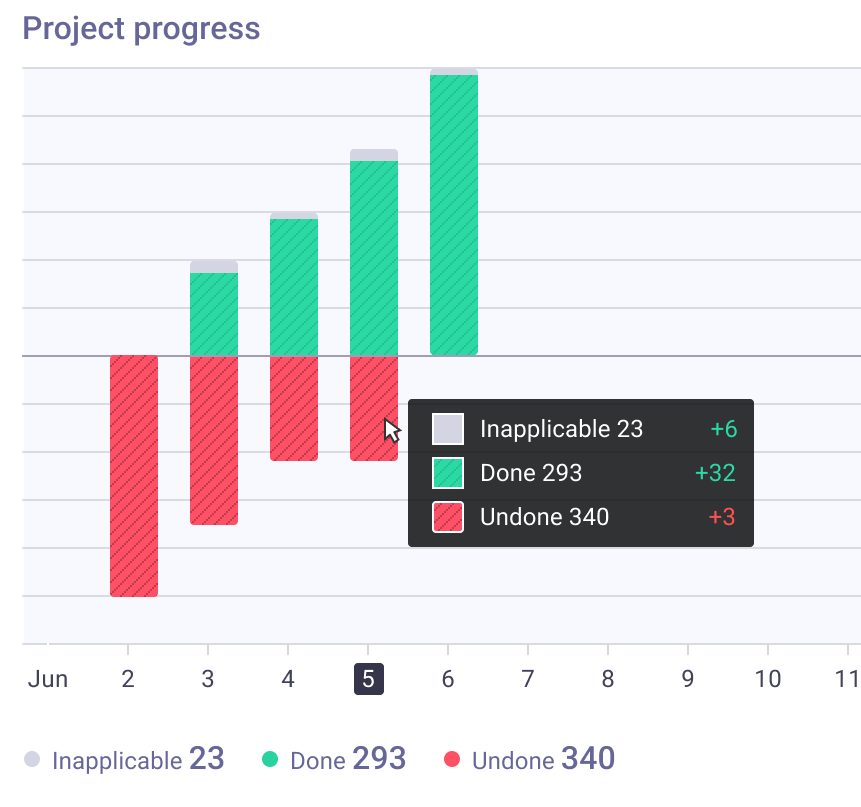This screenshot has width=861, height=807.
Task: Select the green Done bar for June 4
Action: (294, 287)
